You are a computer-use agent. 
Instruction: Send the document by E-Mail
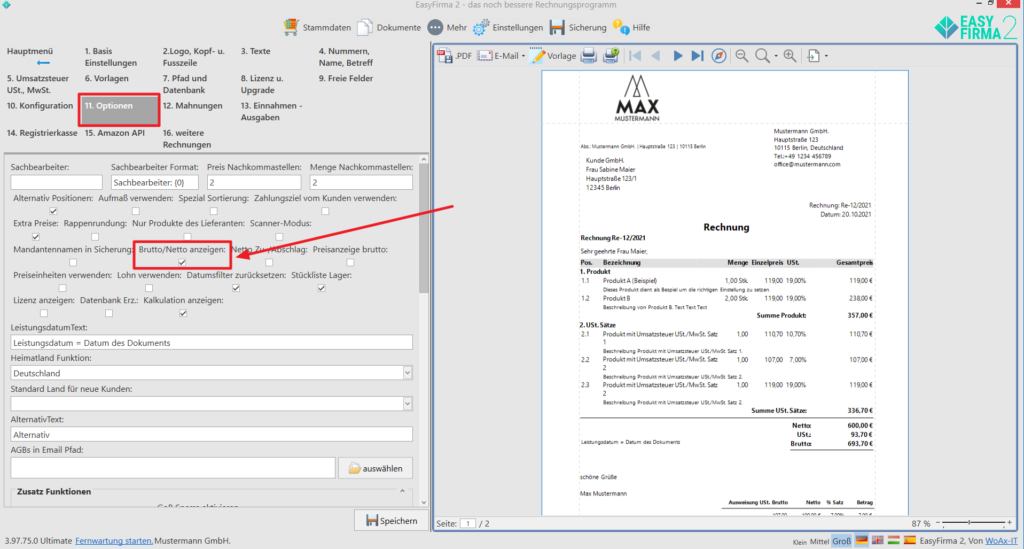pyautogui.click(x=498, y=56)
